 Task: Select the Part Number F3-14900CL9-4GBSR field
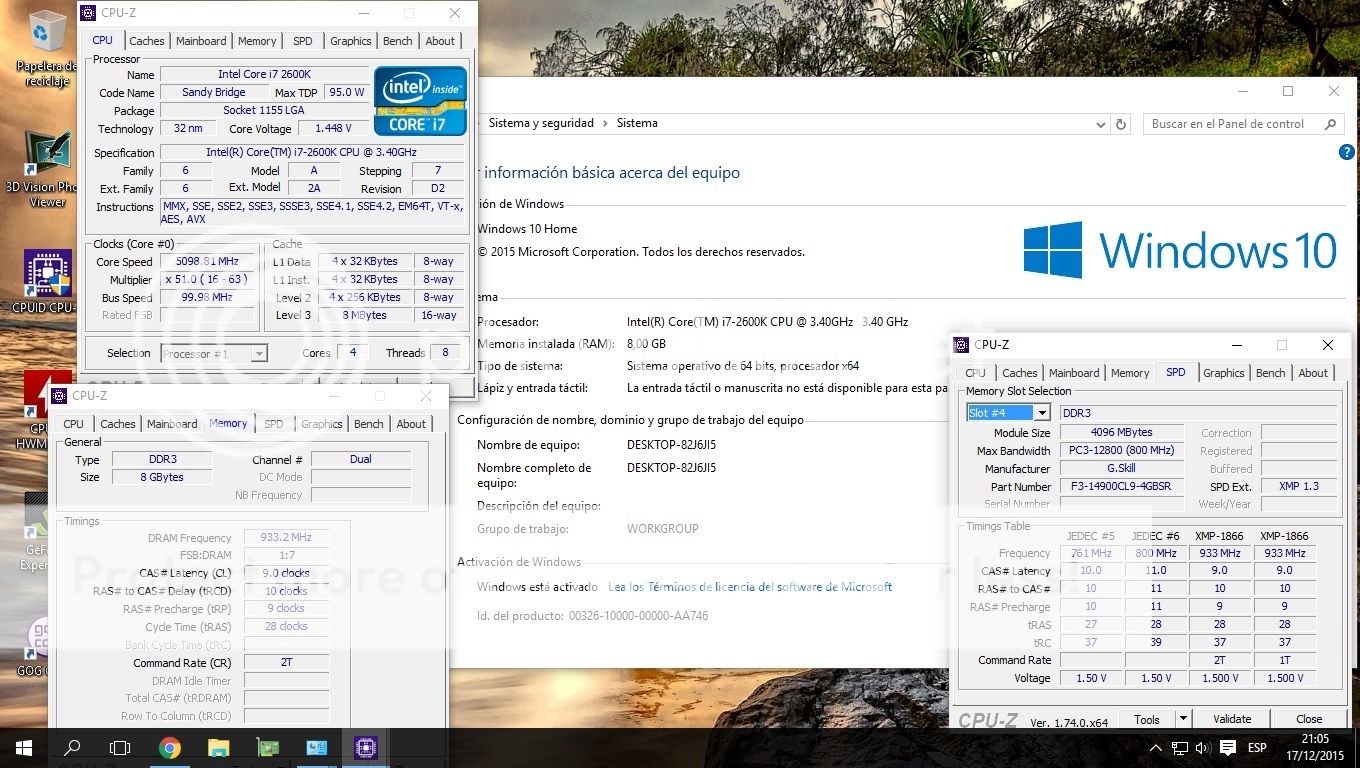pyautogui.click(x=1122, y=487)
